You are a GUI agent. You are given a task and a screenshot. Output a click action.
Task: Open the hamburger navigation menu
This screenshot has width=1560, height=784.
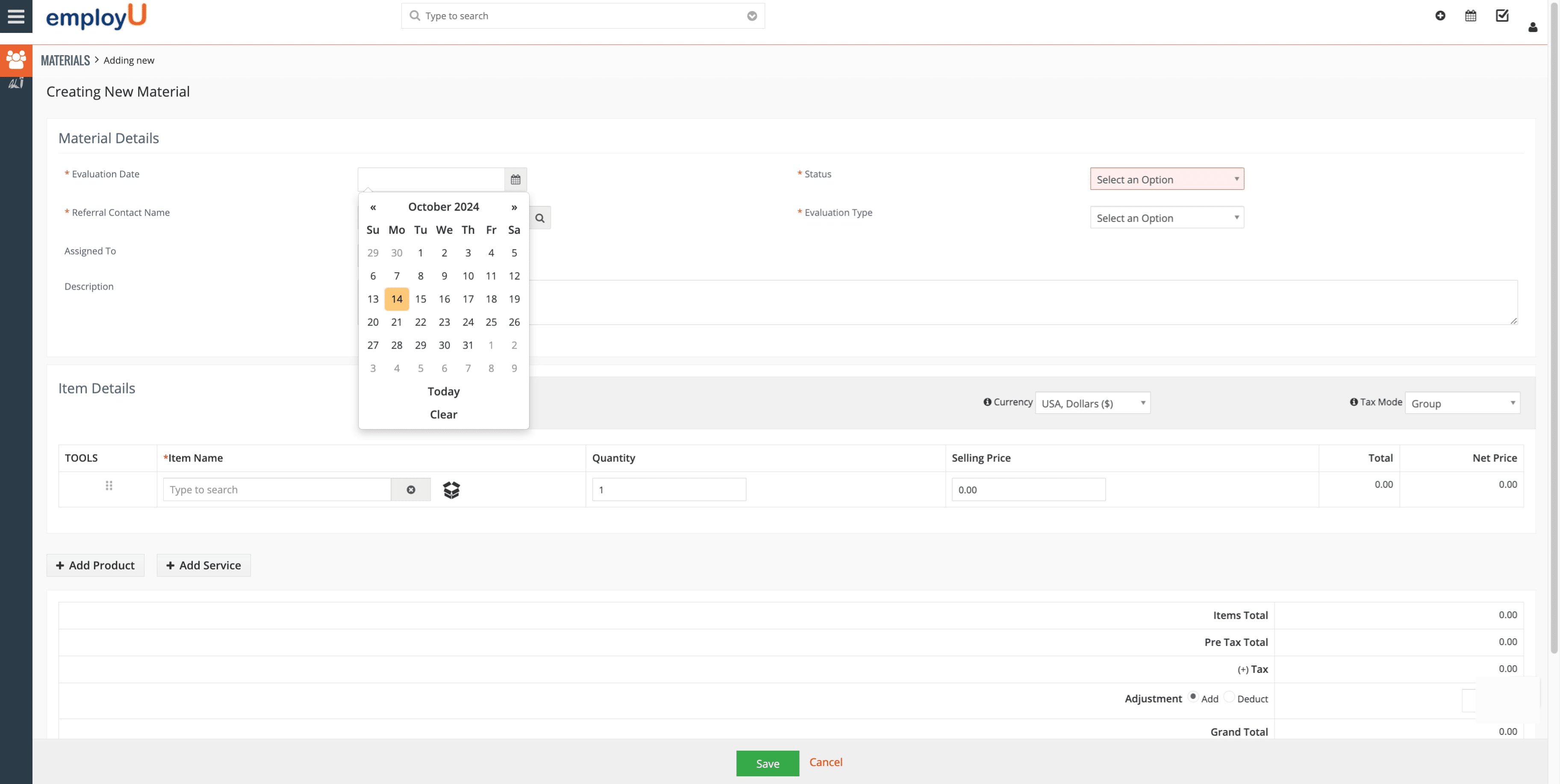16,16
